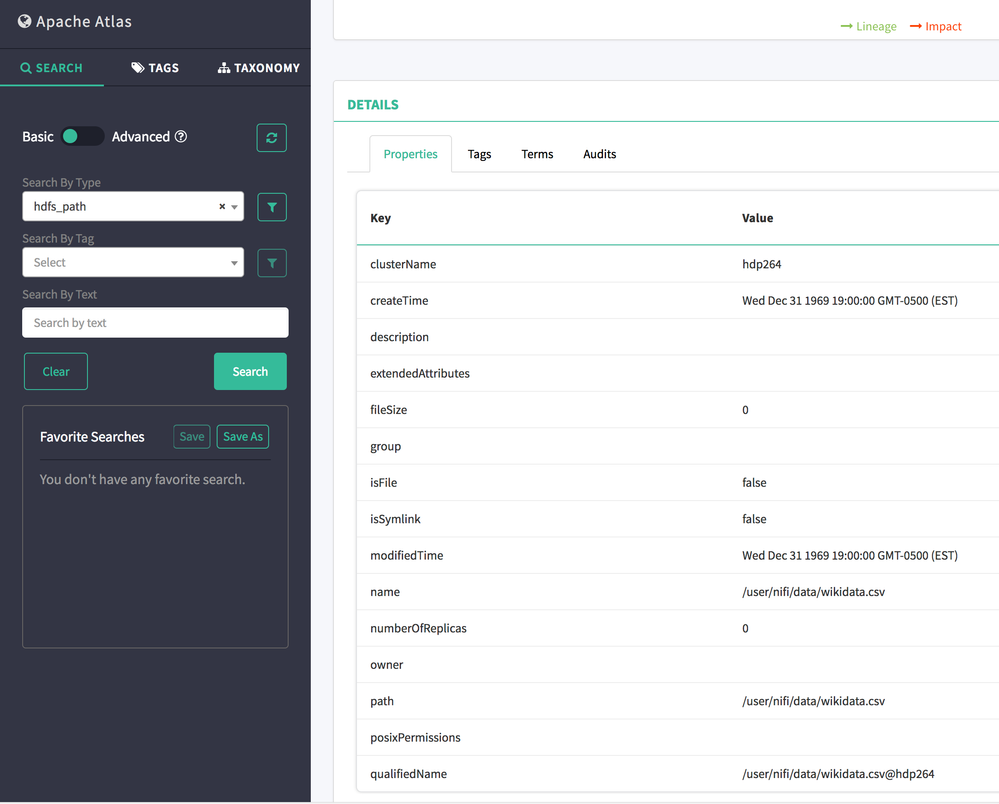Select the clusterName value hdp264

tap(761, 264)
